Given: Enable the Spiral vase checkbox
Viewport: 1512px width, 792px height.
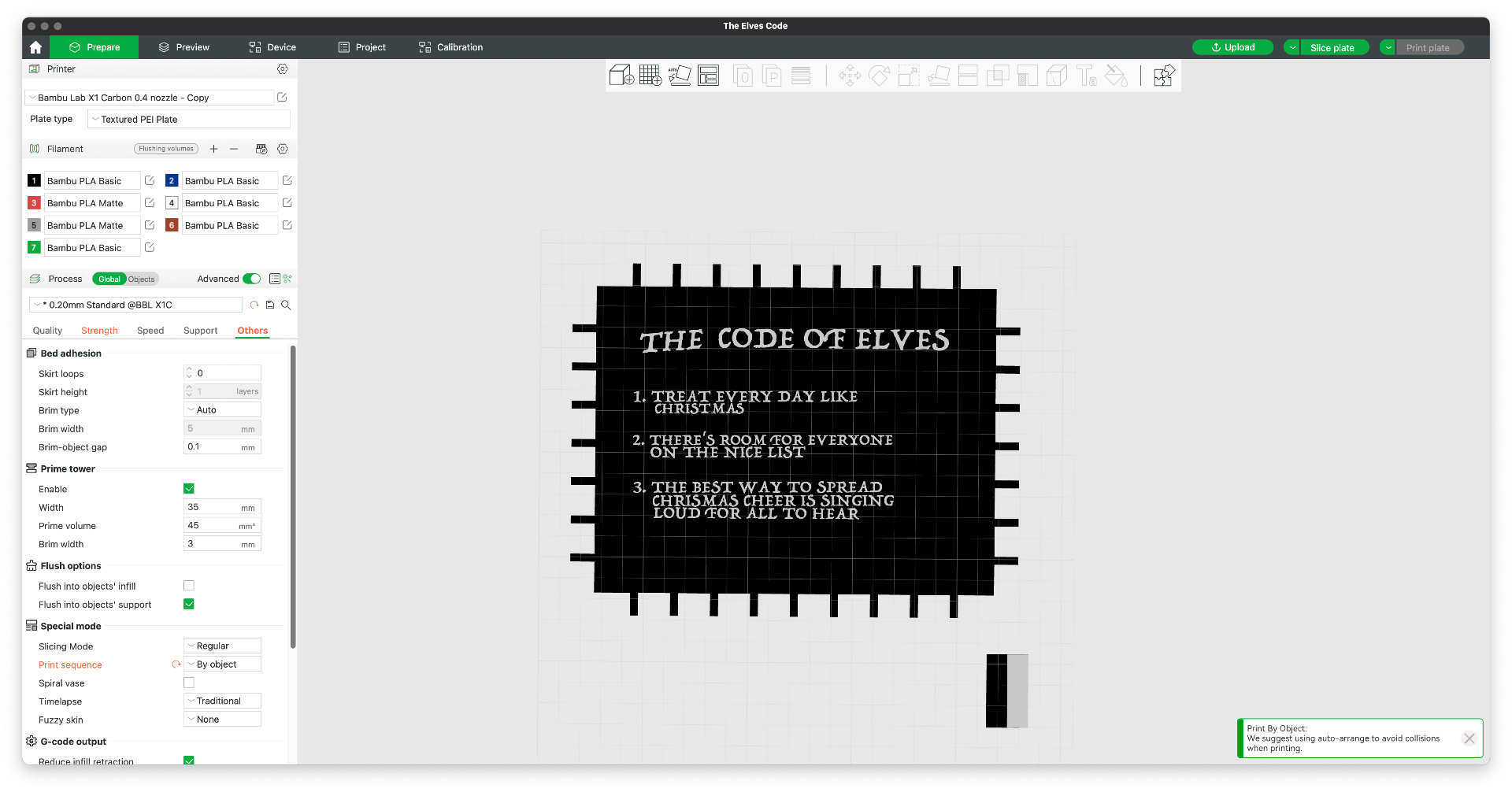Looking at the screenshot, I should pos(189,683).
